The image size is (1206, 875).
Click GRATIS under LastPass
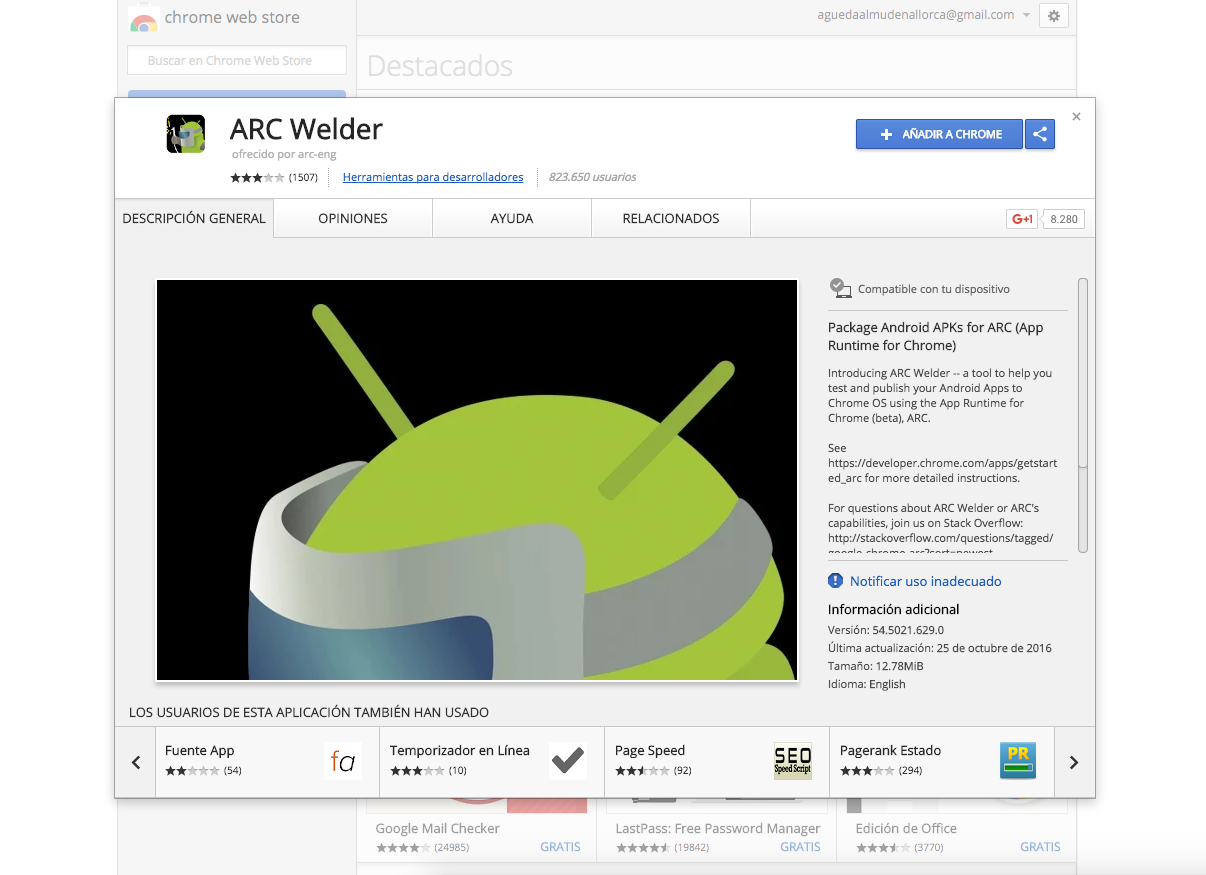click(x=800, y=847)
